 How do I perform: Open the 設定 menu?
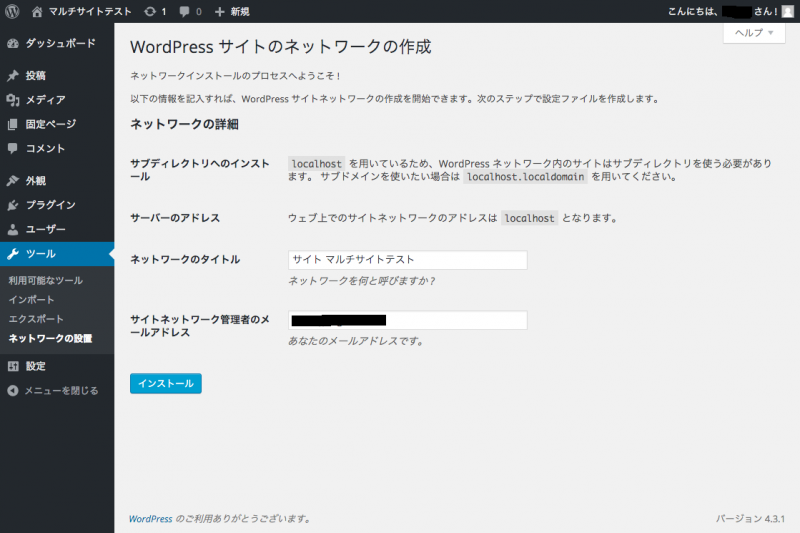click(57, 366)
